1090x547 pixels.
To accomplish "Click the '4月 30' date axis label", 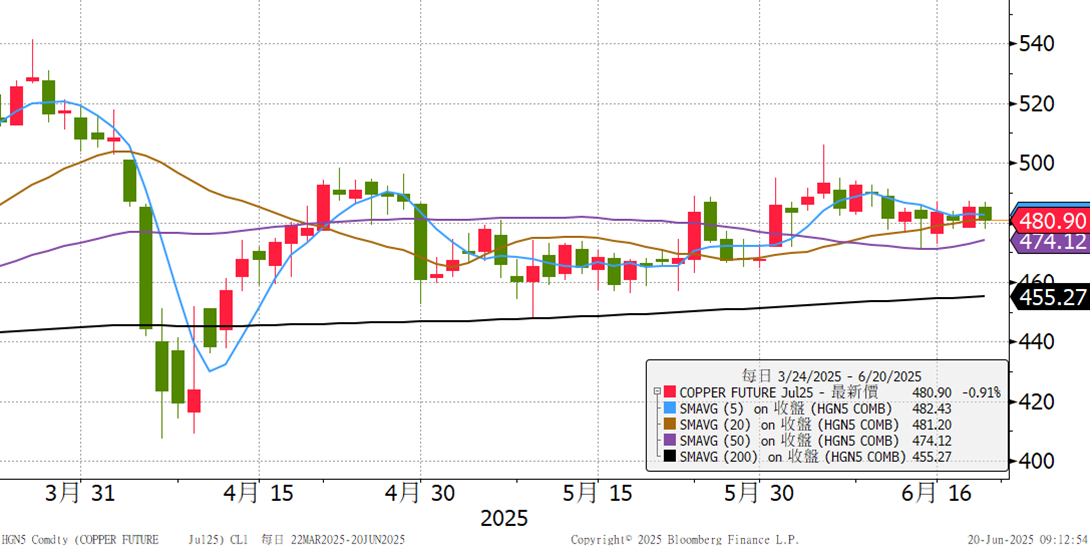I will pyautogui.click(x=421, y=493).
